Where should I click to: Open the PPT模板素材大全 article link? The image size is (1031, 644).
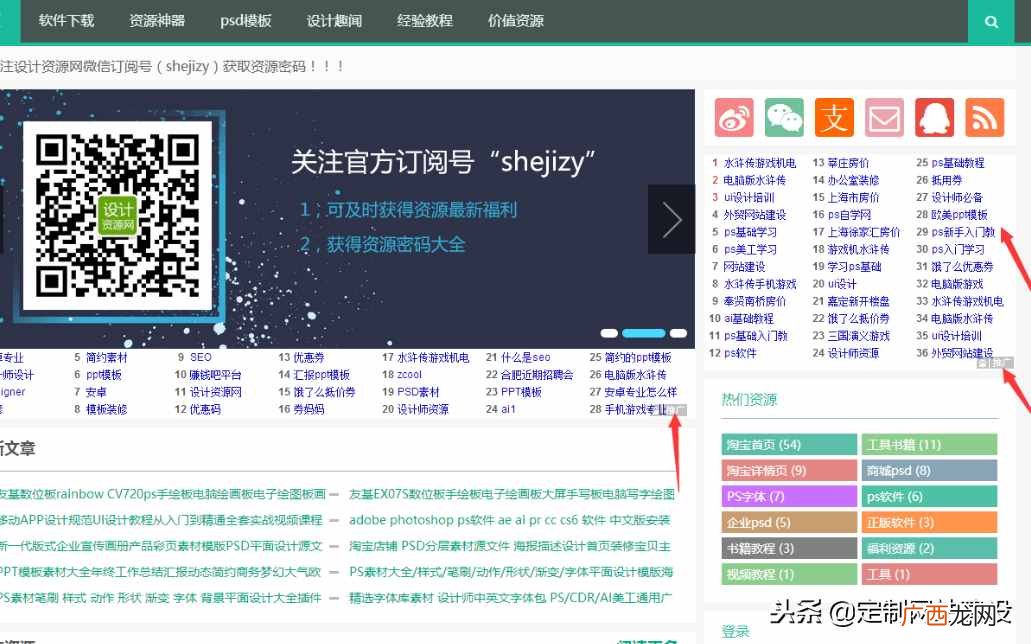point(160,572)
